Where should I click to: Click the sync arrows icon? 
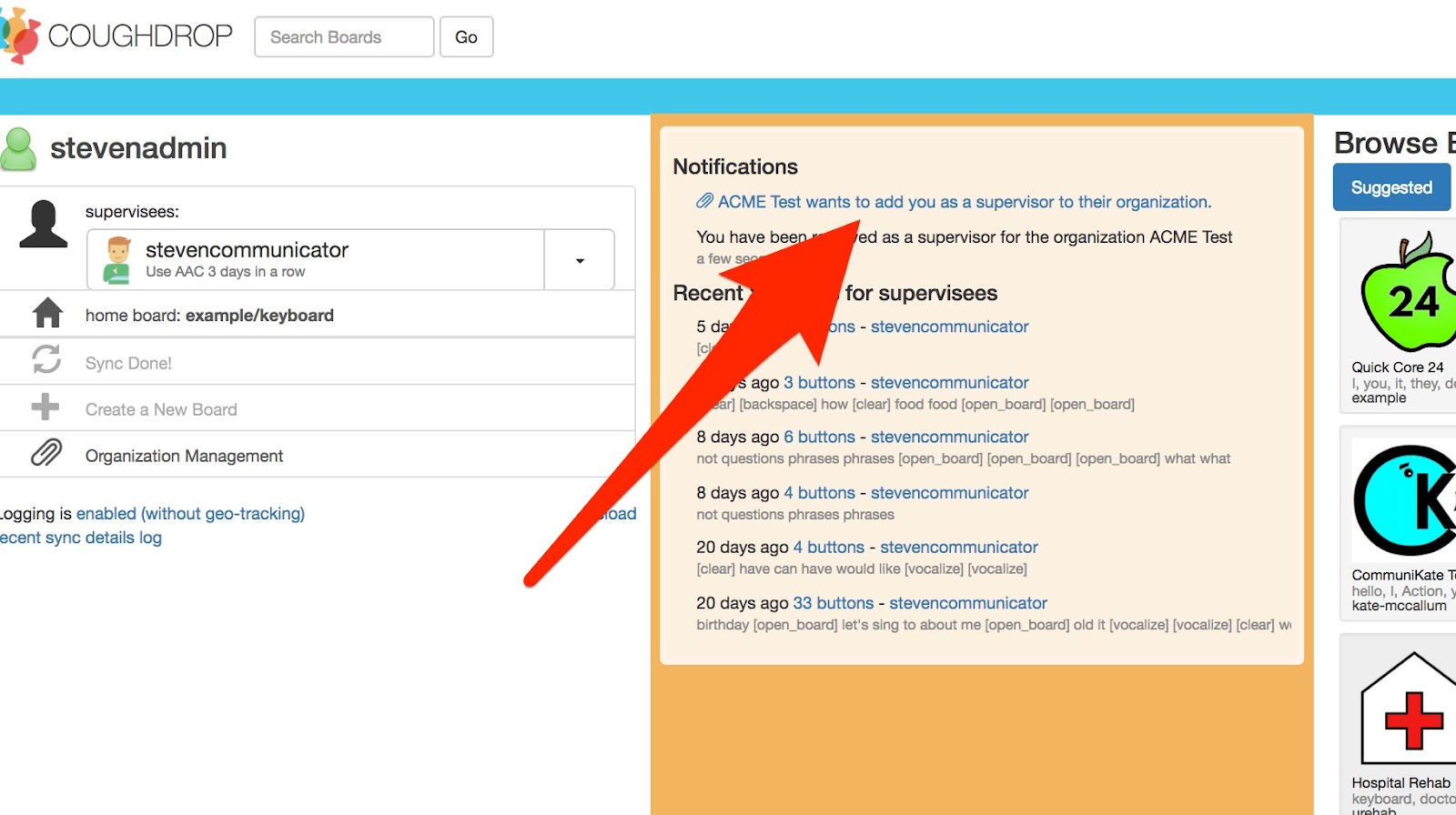click(46, 359)
